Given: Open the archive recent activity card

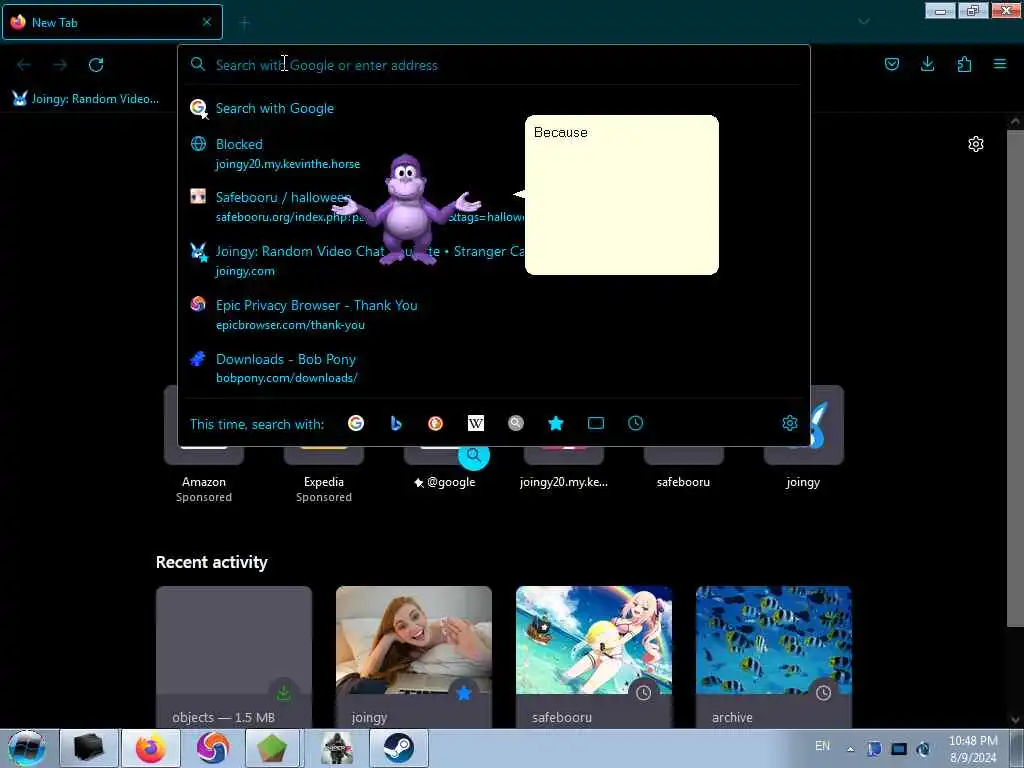Looking at the screenshot, I should pyautogui.click(x=774, y=656).
